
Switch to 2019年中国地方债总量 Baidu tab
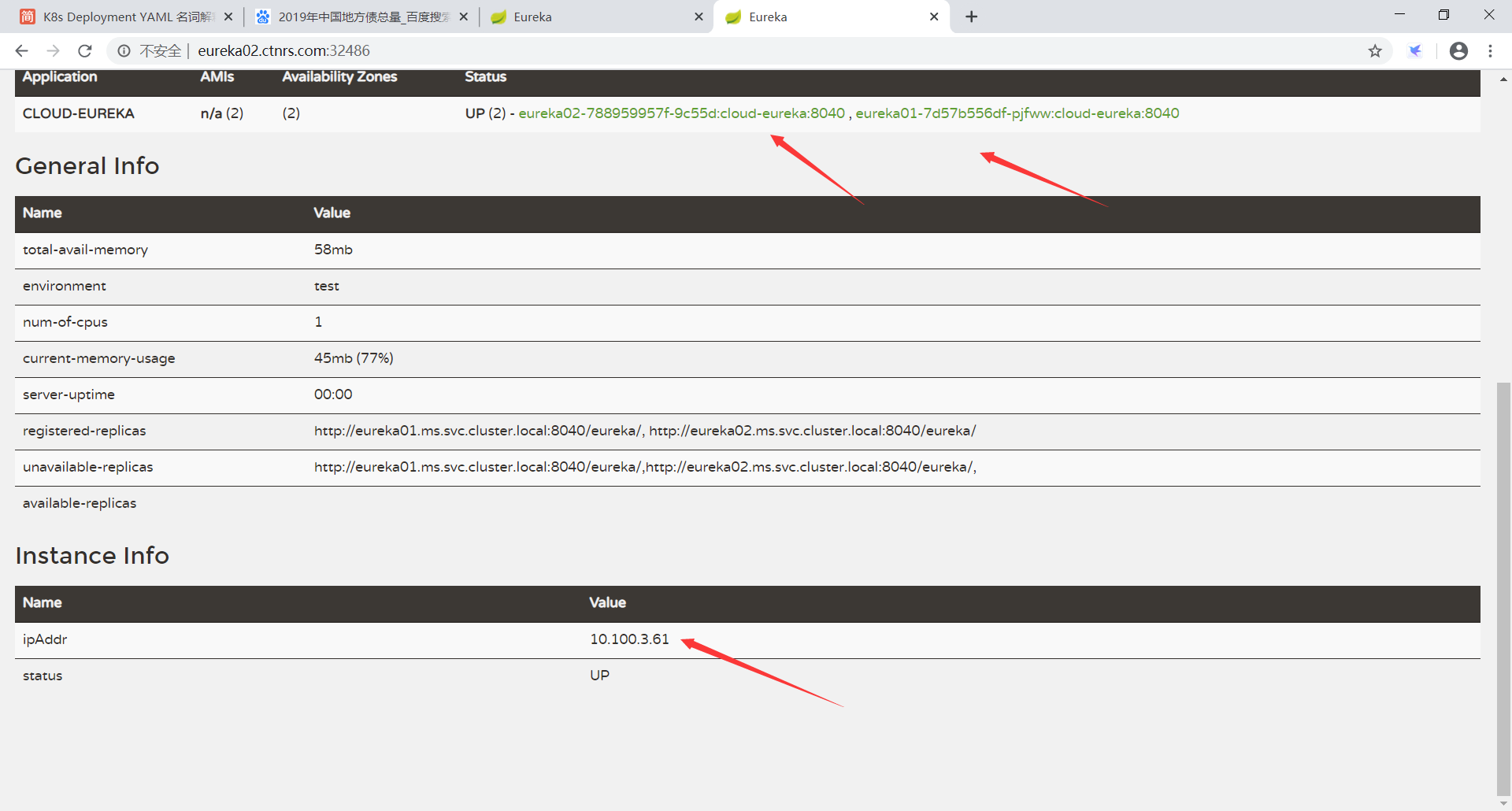tap(361, 17)
